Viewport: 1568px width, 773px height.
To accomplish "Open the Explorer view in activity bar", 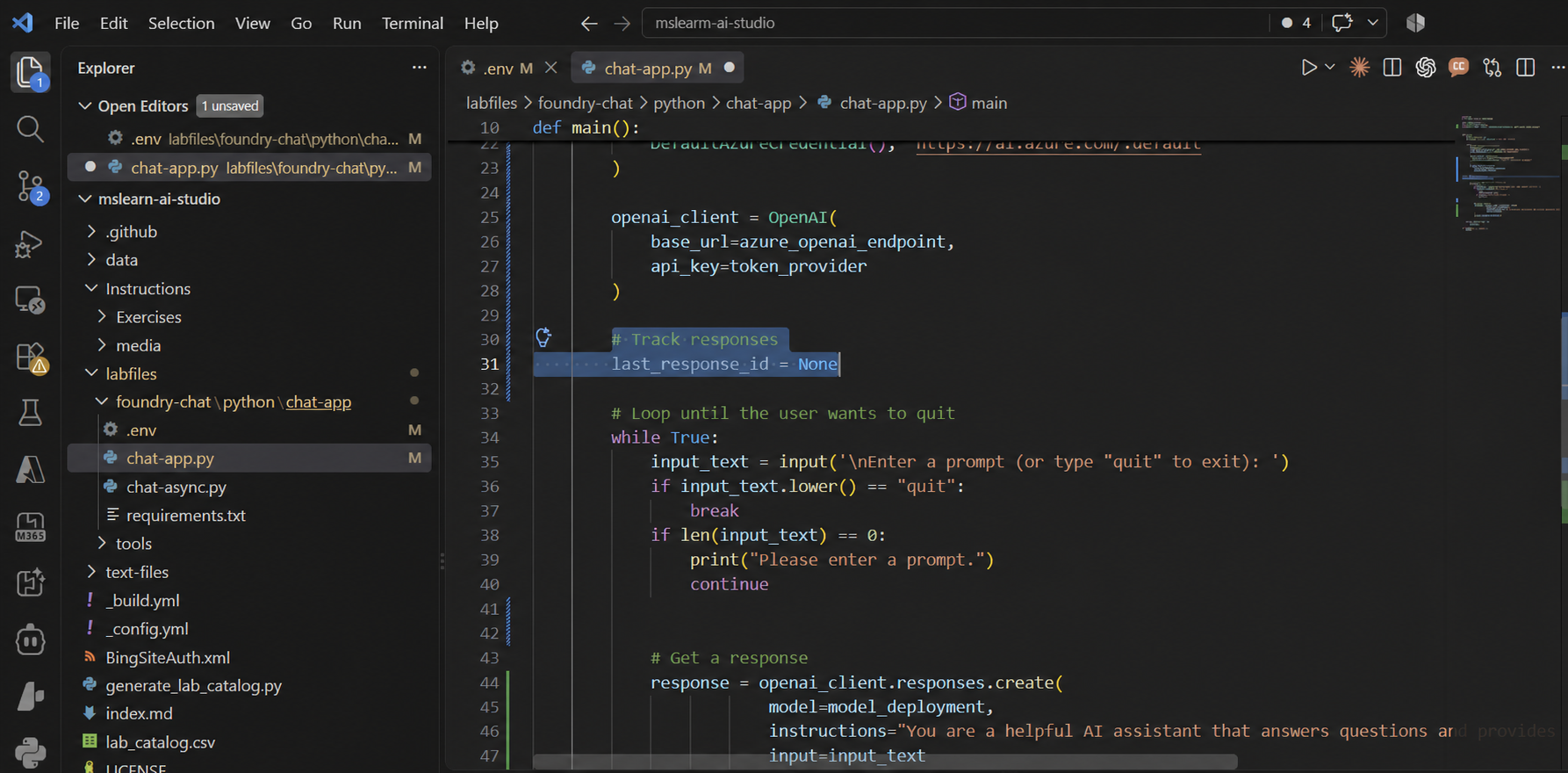I will [x=30, y=72].
